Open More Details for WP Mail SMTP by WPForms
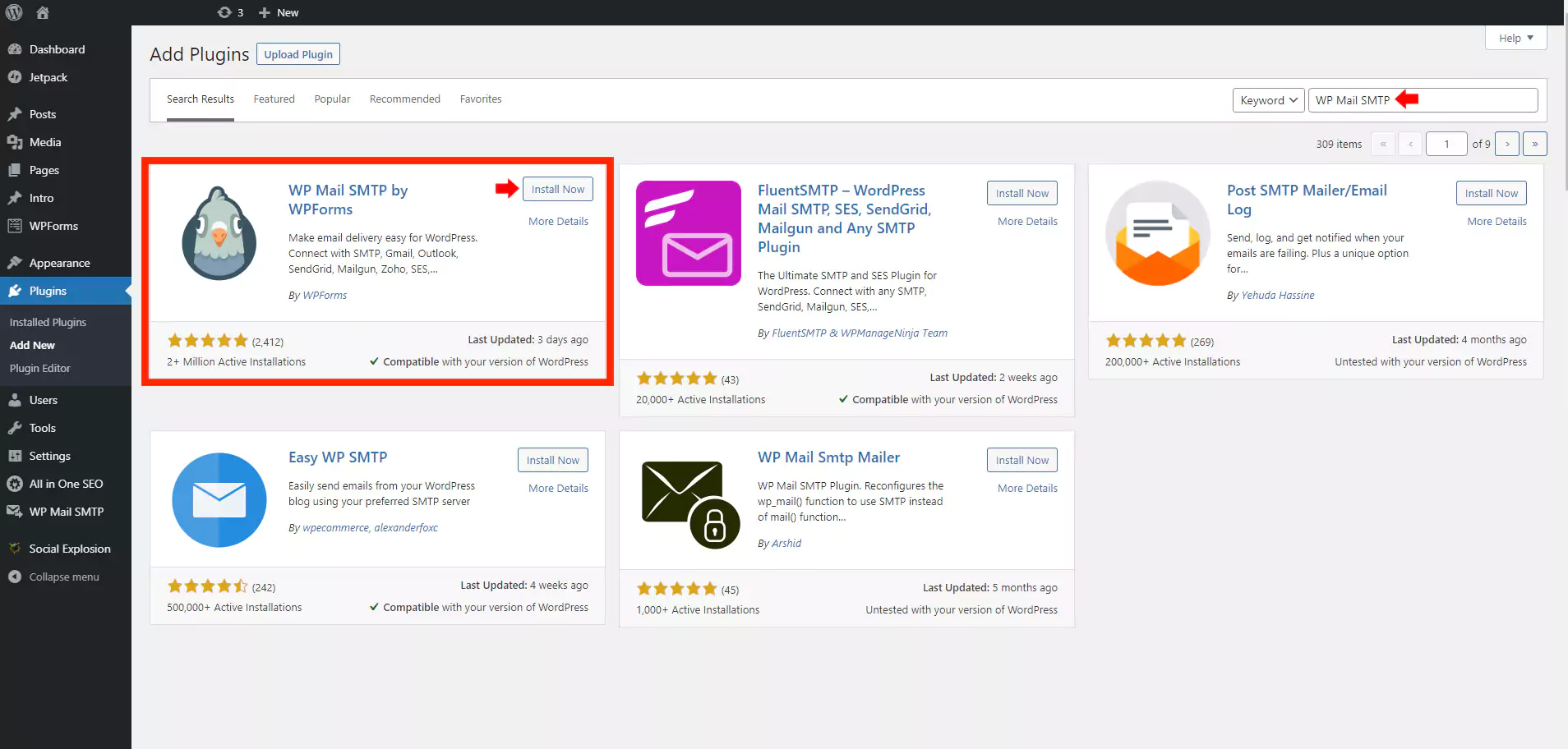This screenshot has height=749, width=1568. [558, 221]
